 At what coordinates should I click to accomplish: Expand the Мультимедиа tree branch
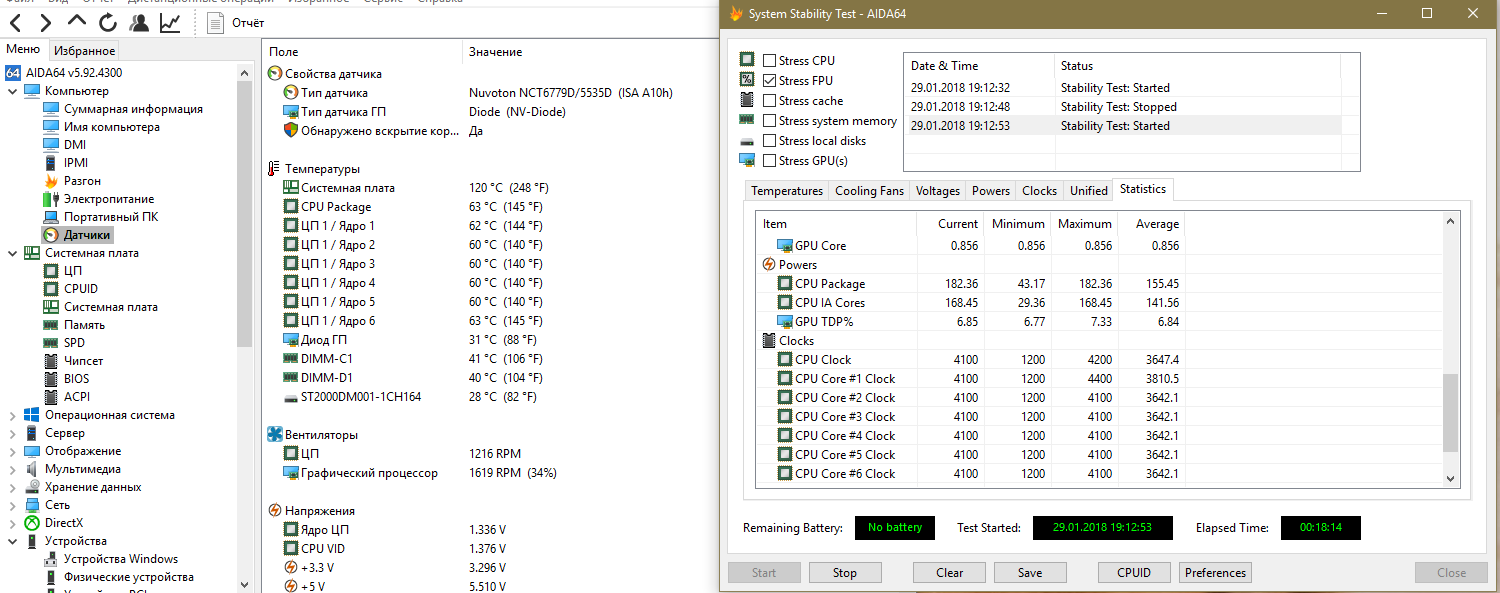[x=12, y=469]
